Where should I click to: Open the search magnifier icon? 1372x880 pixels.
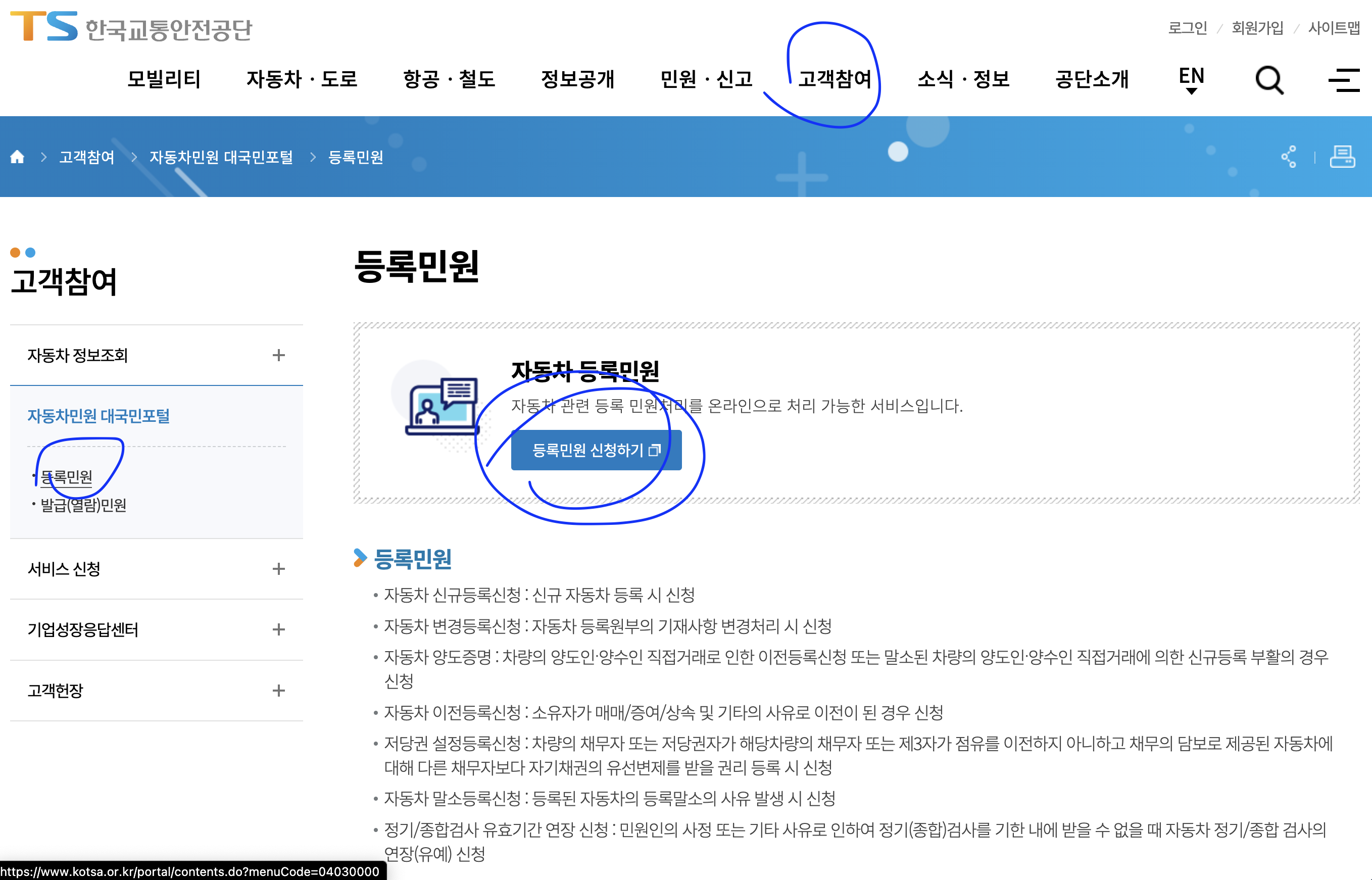click(x=1269, y=80)
